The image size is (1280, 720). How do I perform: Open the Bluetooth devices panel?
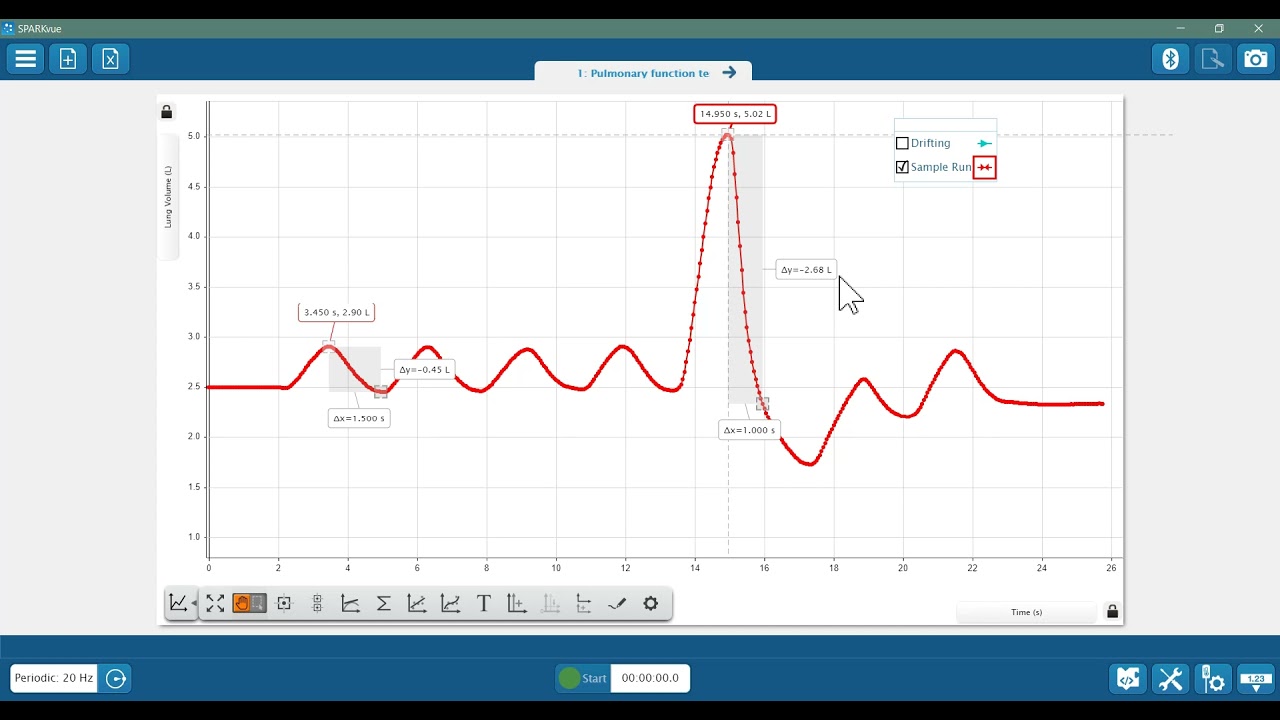(1171, 59)
